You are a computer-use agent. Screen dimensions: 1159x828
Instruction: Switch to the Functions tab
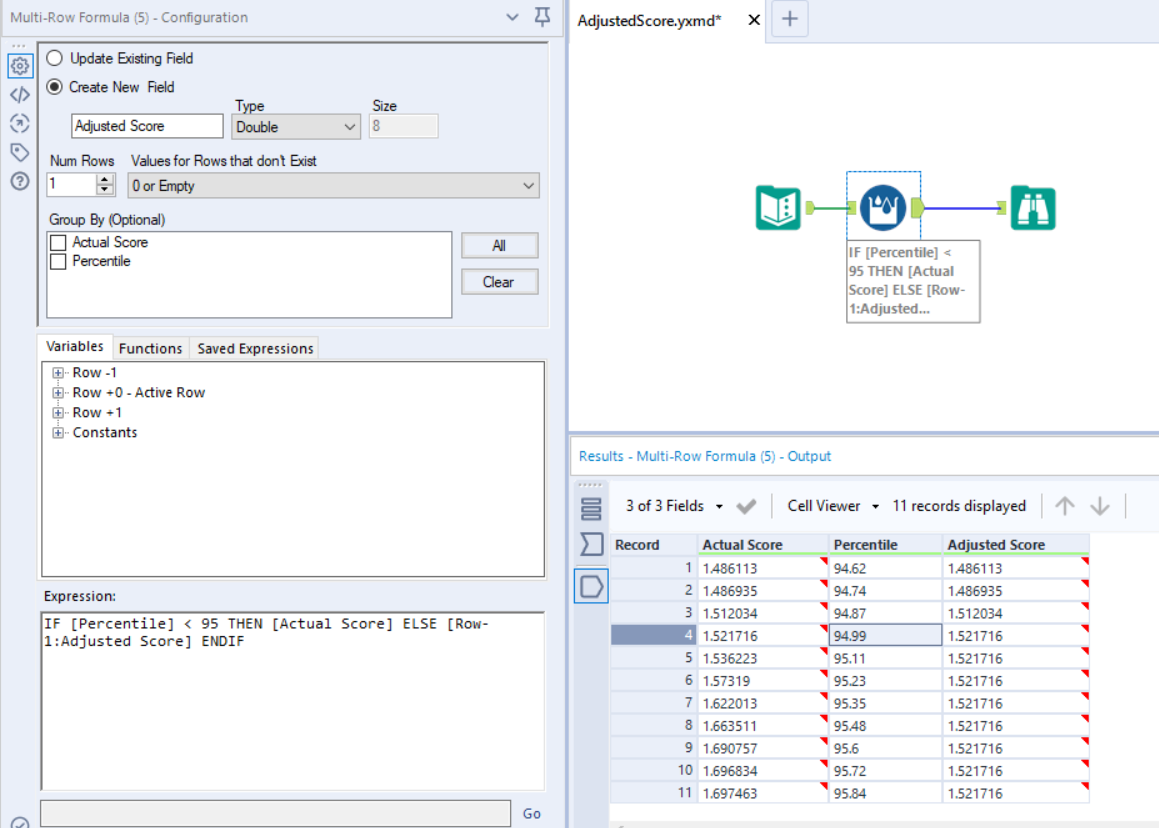pos(150,348)
